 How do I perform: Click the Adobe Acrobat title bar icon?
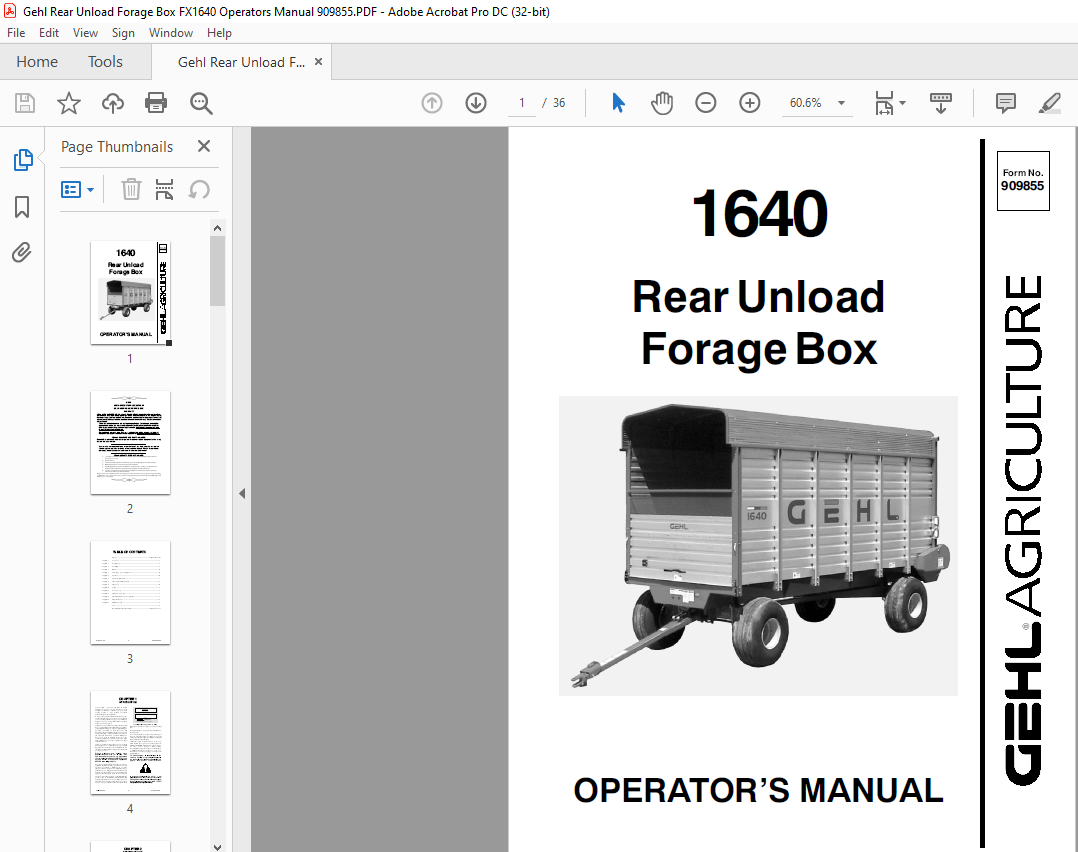point(10,11)
